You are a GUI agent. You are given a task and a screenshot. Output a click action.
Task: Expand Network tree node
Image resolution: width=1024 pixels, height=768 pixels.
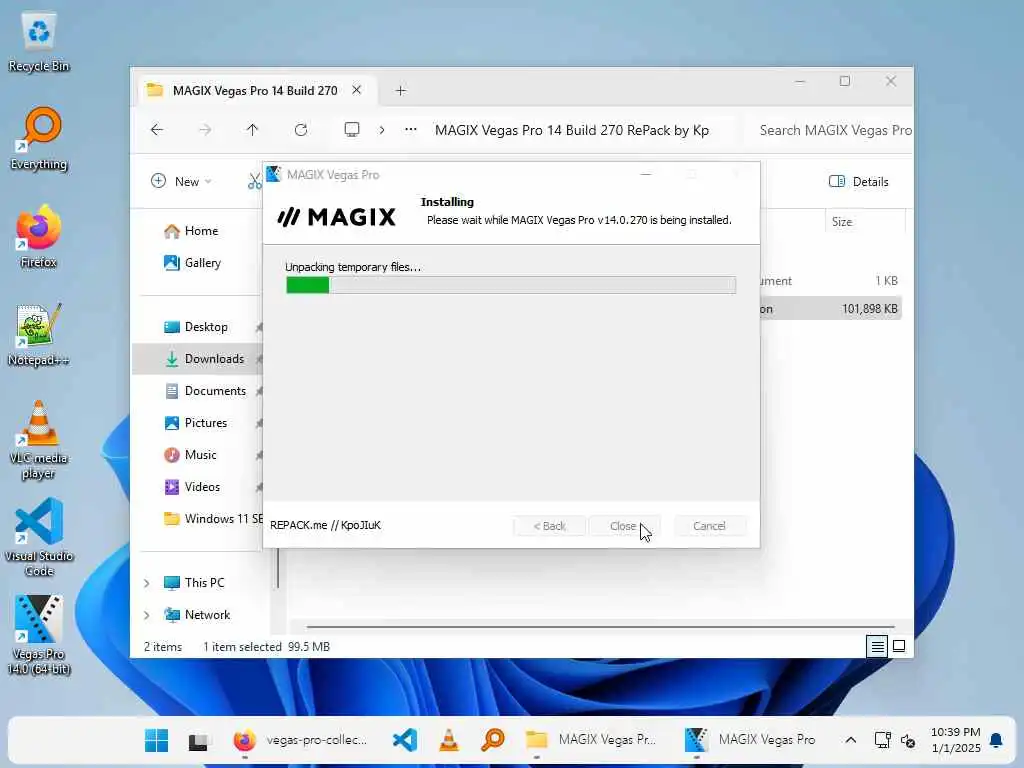147,615
